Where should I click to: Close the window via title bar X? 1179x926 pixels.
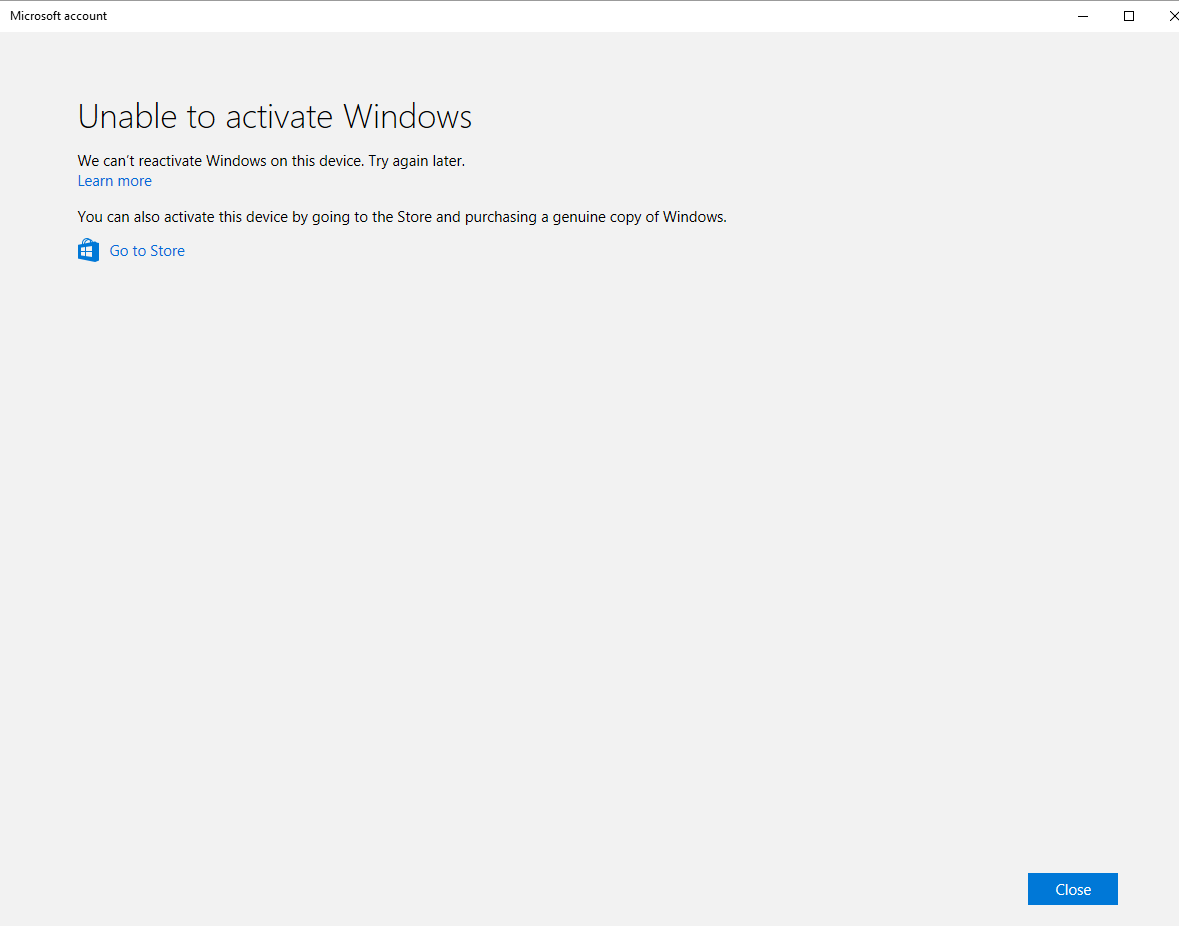(1172, 16)
